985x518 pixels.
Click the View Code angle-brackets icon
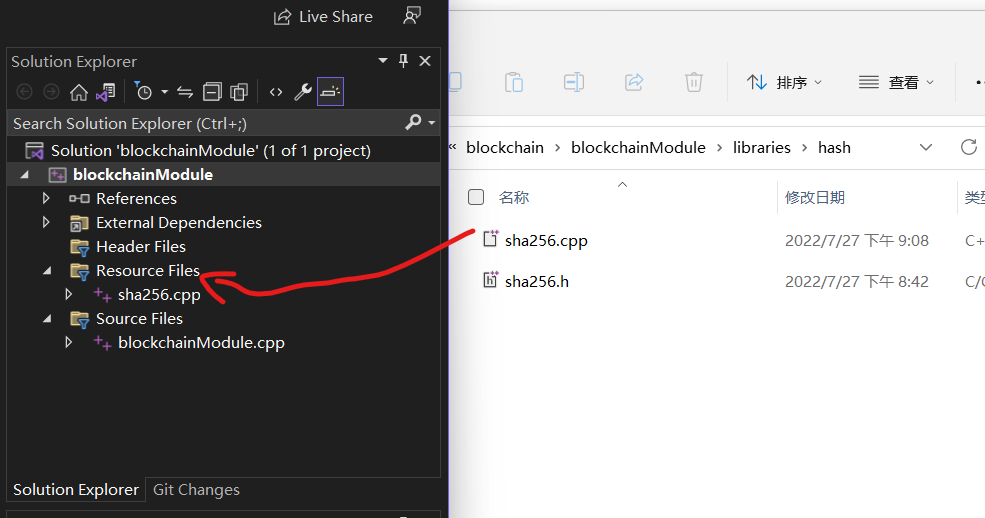[x=276, y=92]
